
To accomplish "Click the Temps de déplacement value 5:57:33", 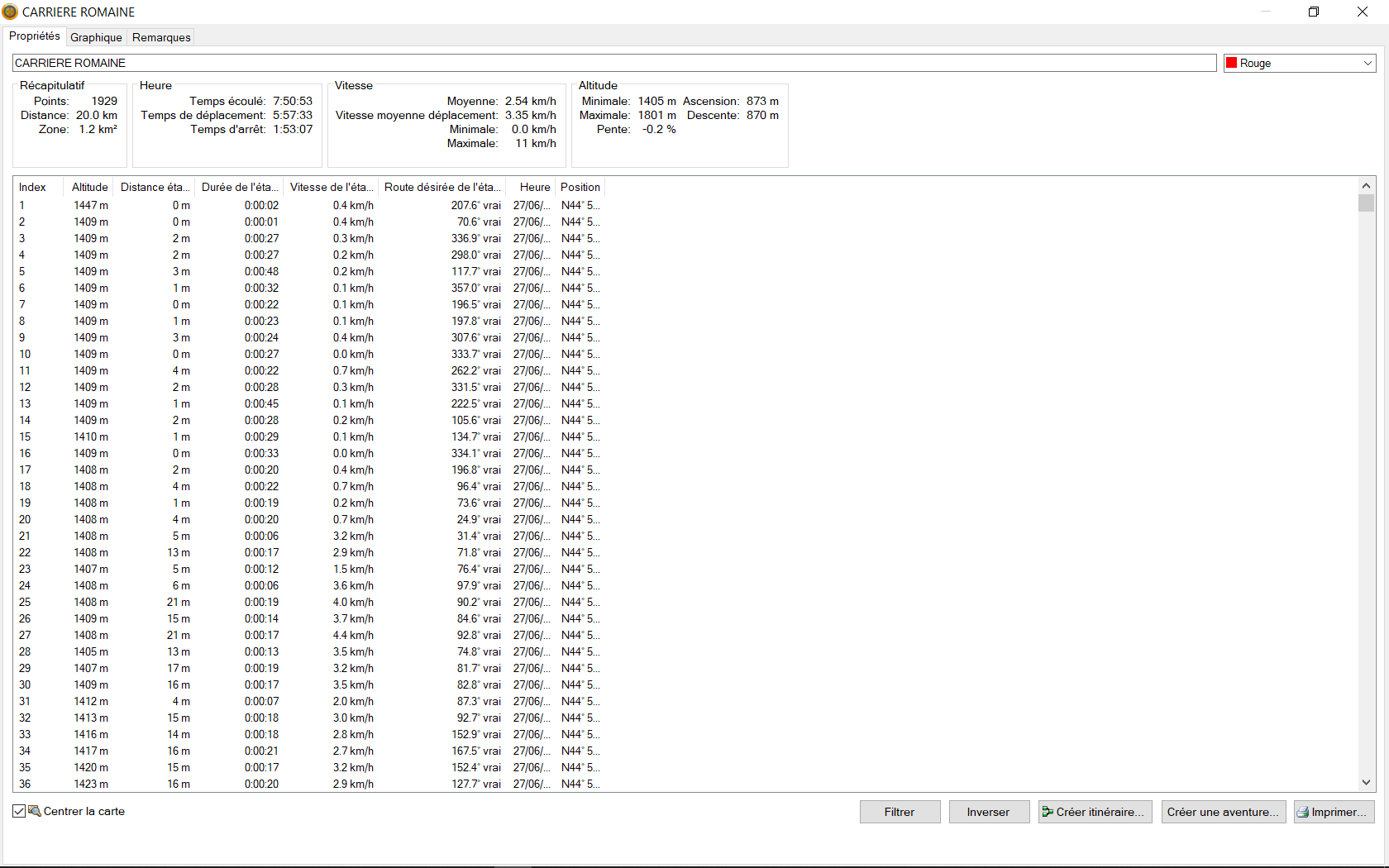I will click(x=293, y=115).
